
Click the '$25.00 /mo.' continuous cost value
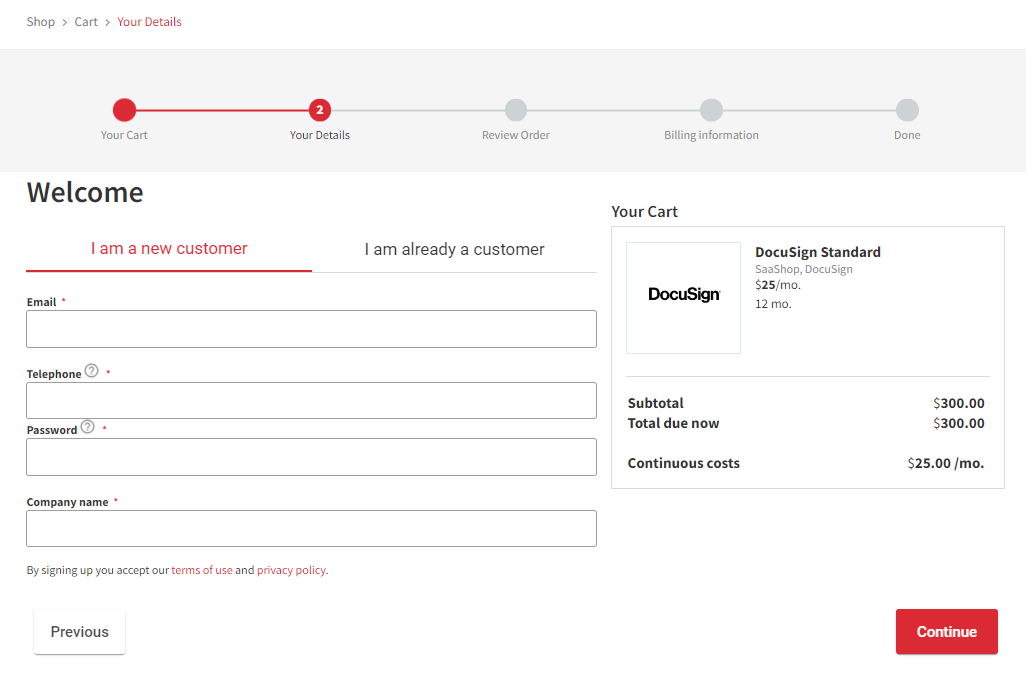coord(946,463)
